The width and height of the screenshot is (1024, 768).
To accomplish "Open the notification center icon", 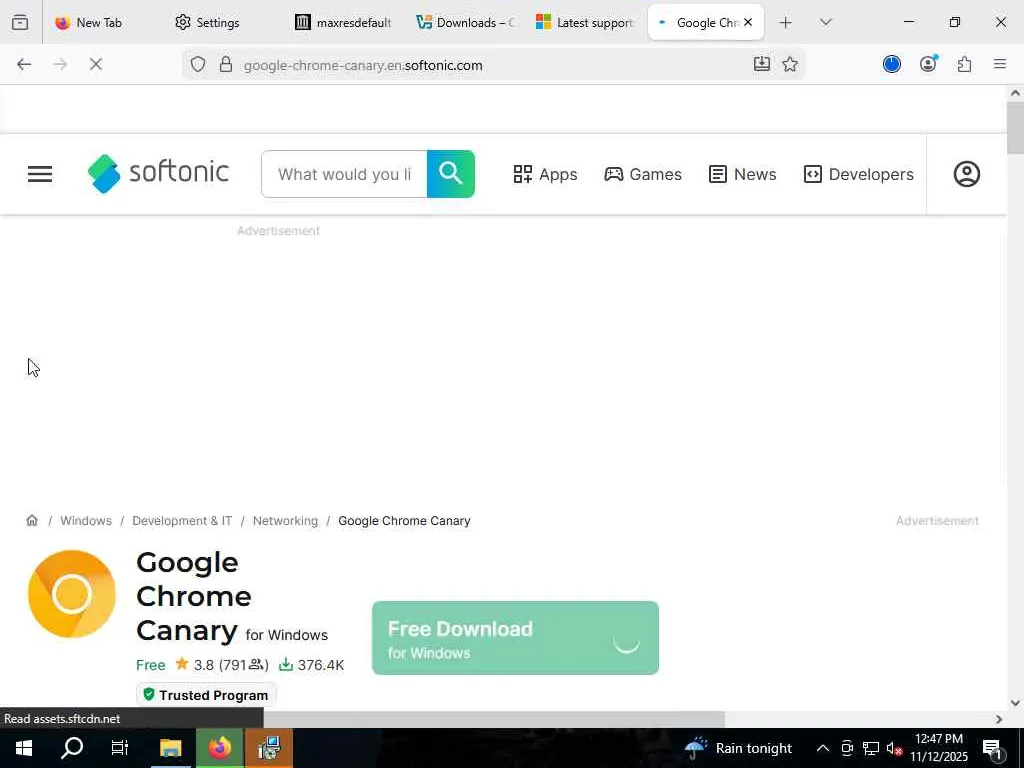I will point(992,748).
